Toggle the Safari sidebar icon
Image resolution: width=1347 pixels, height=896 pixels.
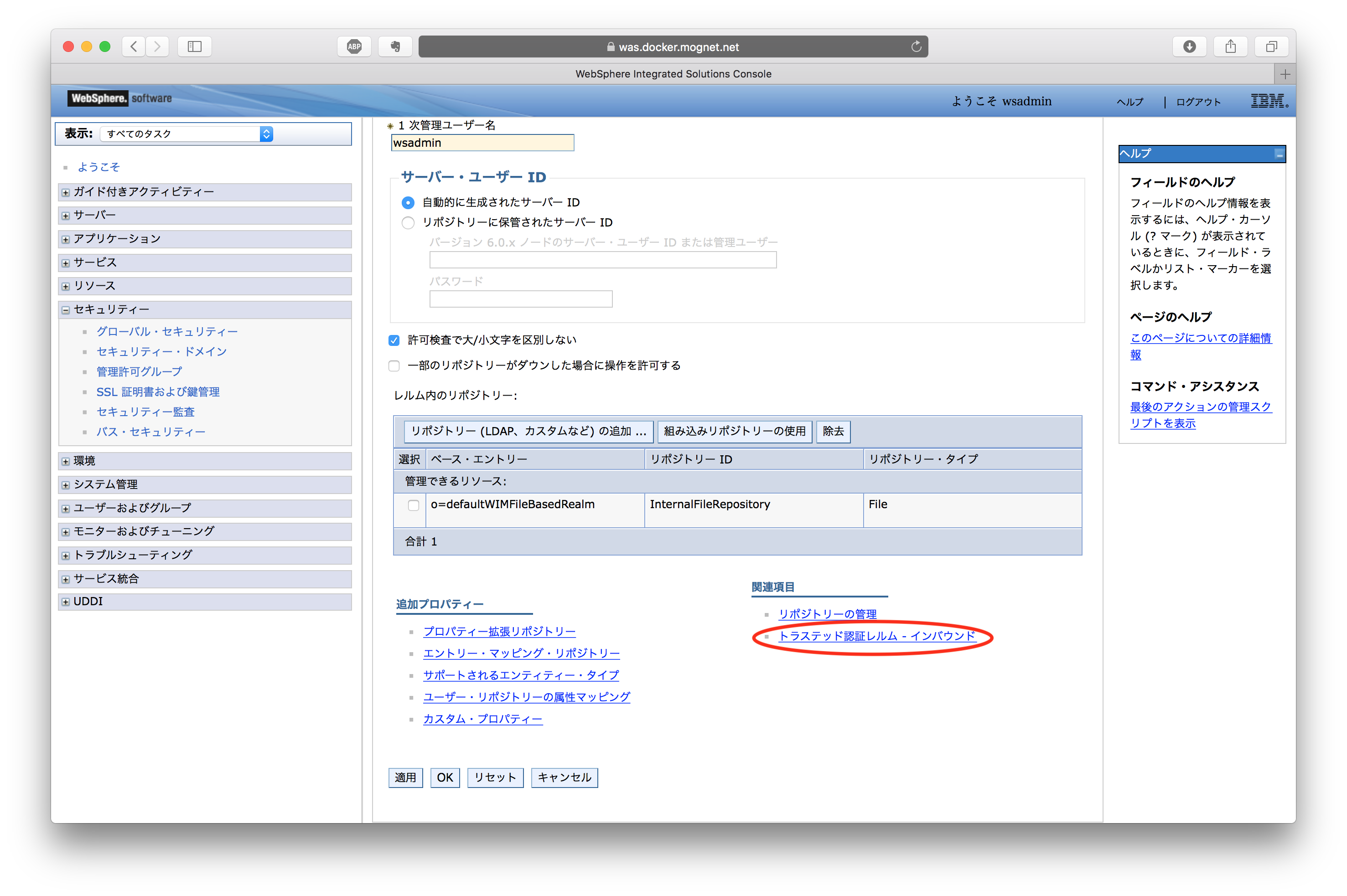coord(194,46)
